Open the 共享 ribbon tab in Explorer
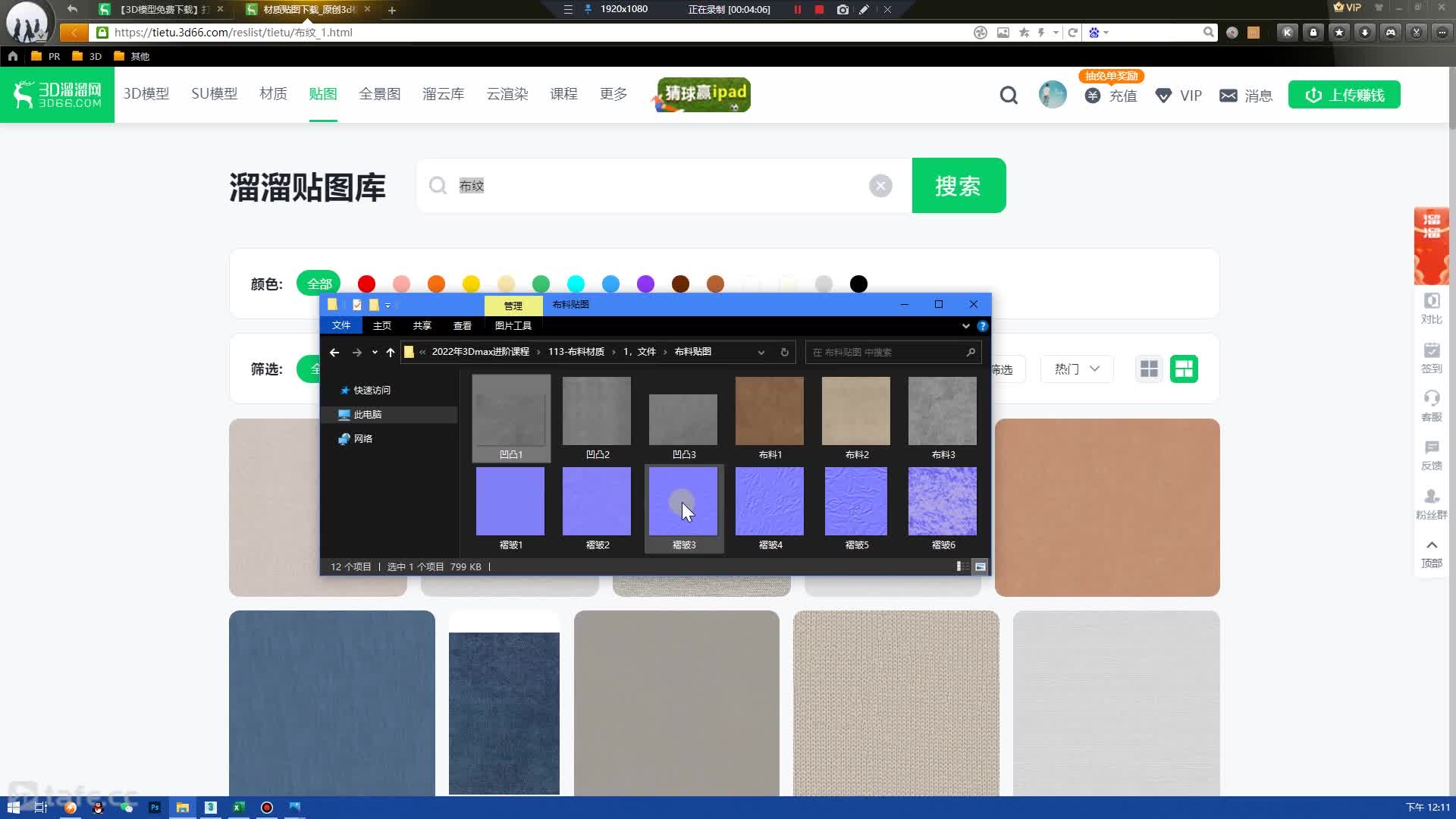1456x819 pixels. pos(422,325)
